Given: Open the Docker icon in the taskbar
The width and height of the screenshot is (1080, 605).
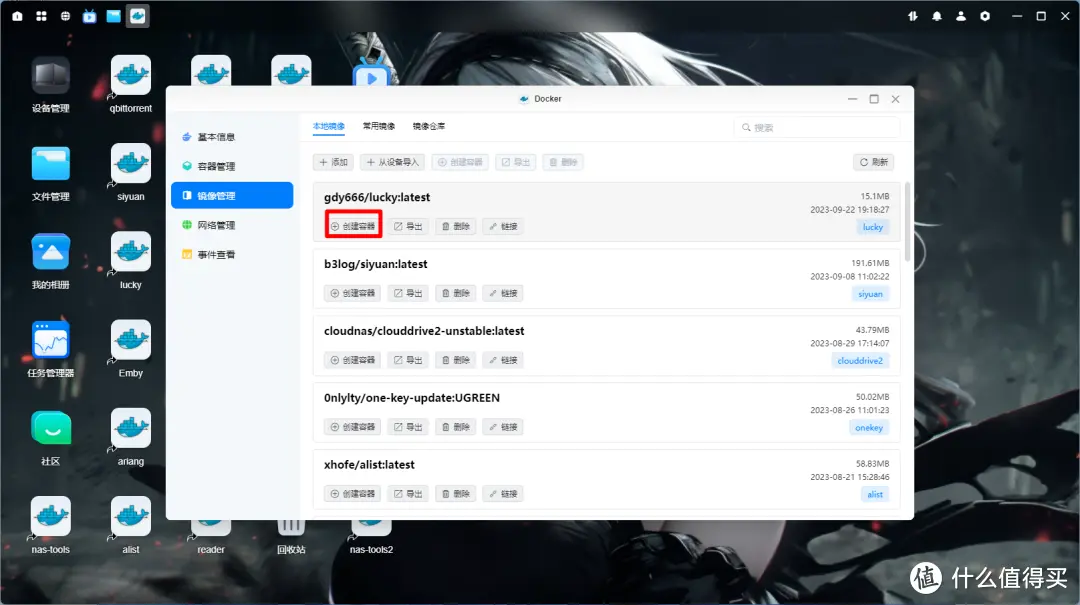Looking at the screenshot, I should 137,16.
